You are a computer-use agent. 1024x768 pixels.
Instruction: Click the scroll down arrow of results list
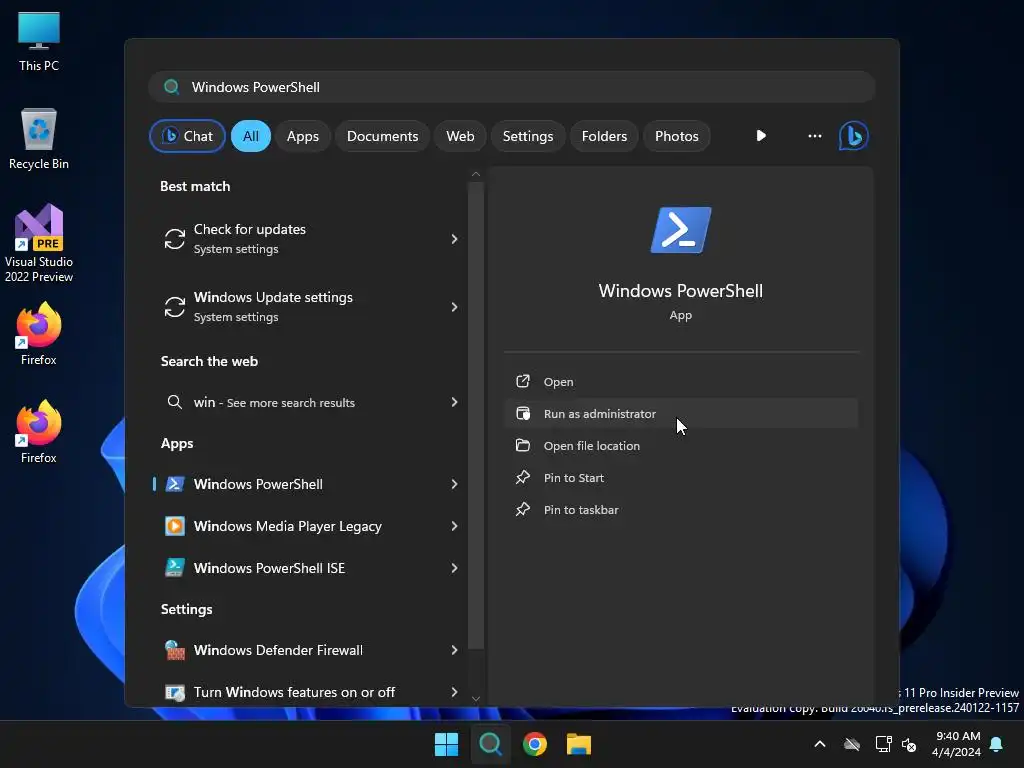(x=475, y=699)
